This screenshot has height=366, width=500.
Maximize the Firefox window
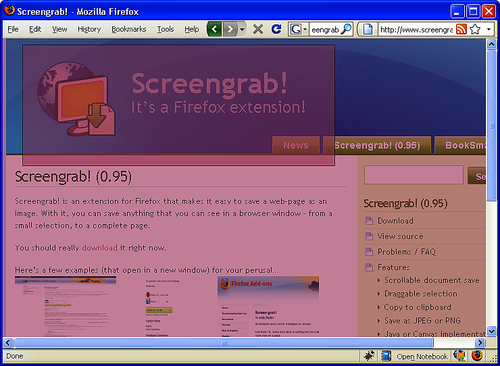point(473,12)
